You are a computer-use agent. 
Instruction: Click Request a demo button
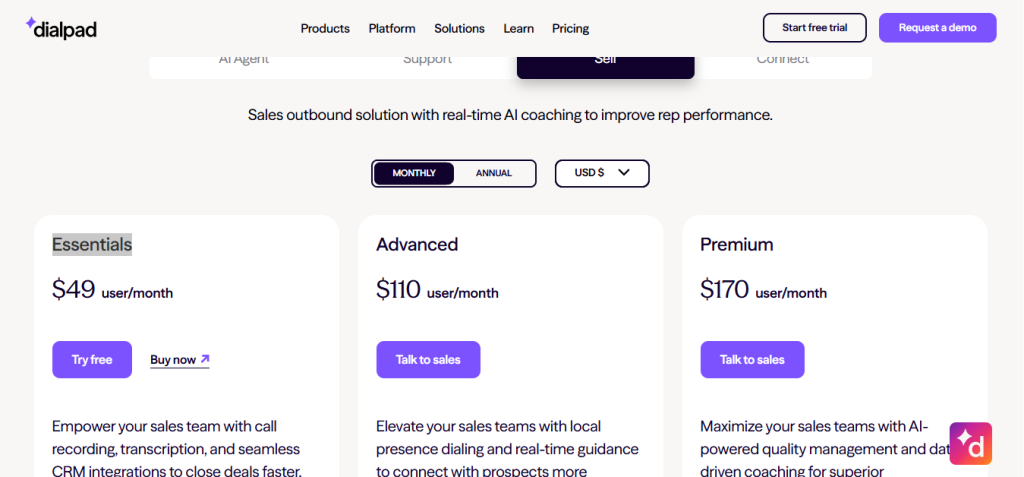point(937,28)
